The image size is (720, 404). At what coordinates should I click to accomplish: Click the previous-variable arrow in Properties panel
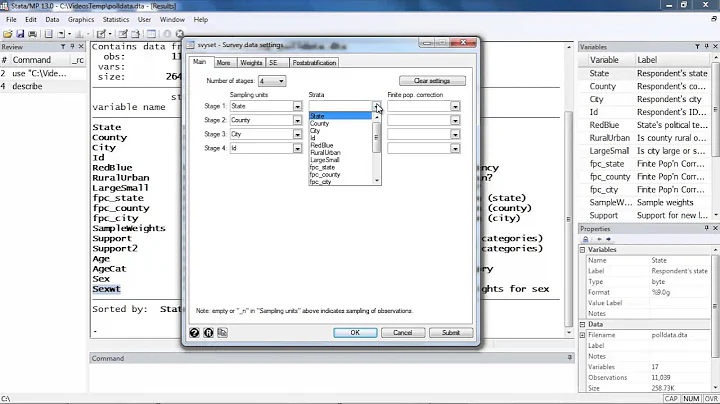click(599, 239)
